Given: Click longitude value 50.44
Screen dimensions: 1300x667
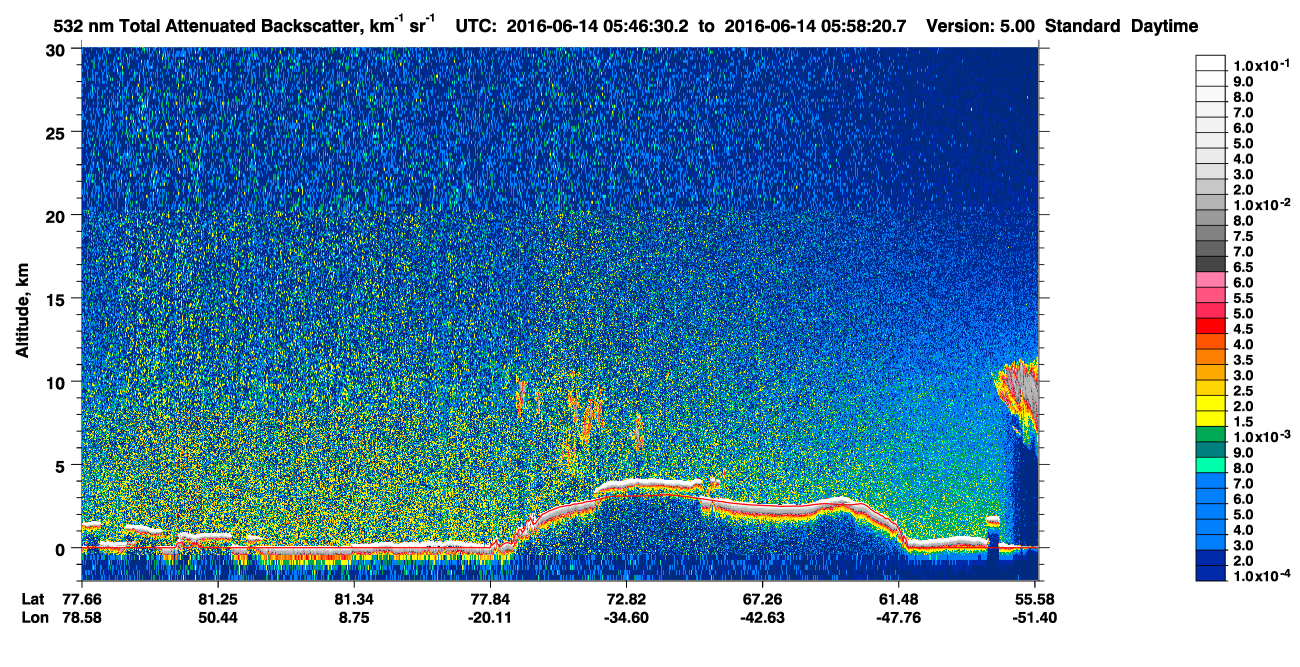Looking at the screenshot, I should [217, 617].
